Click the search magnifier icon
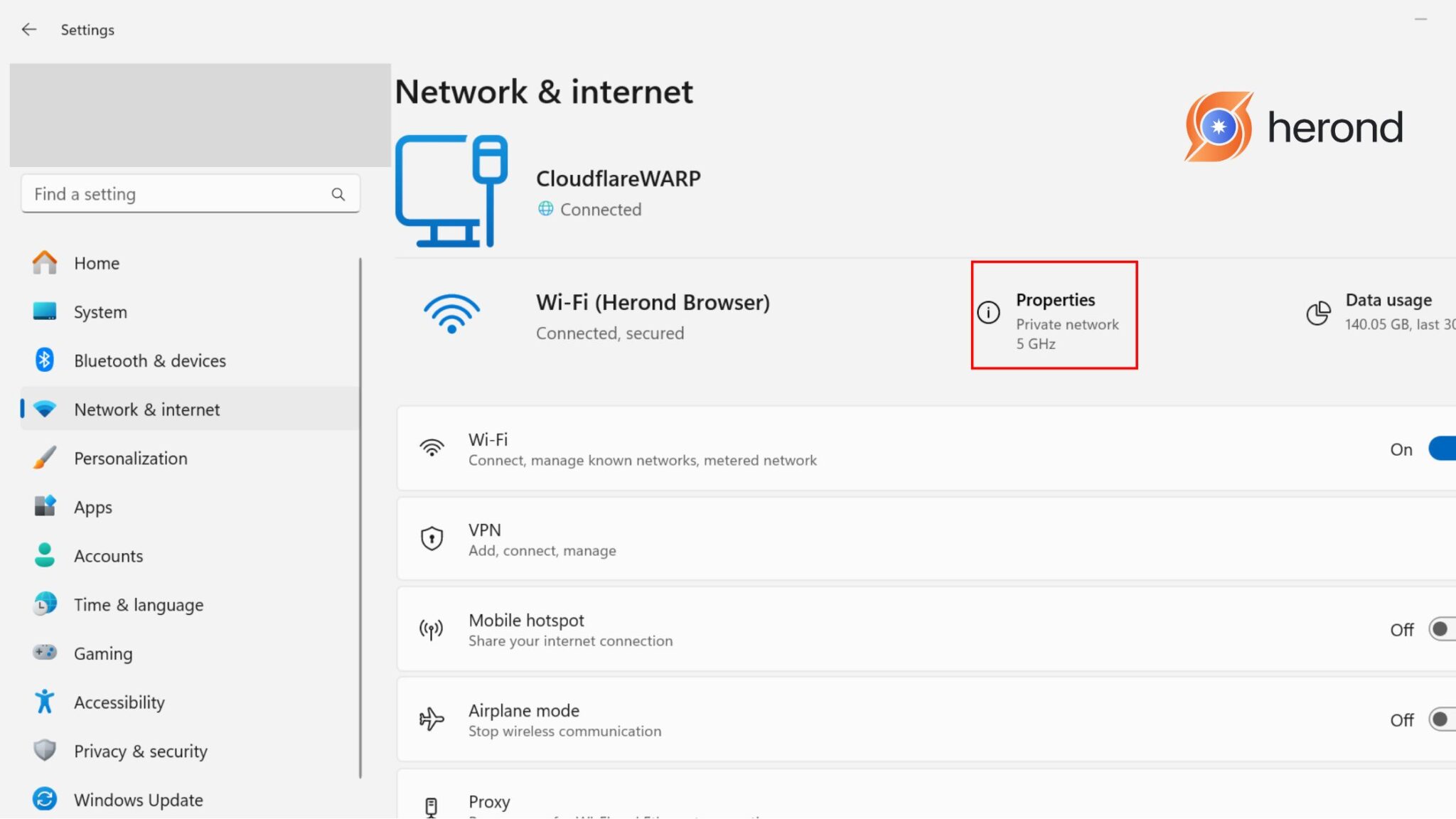 click(x=338, y=194)
